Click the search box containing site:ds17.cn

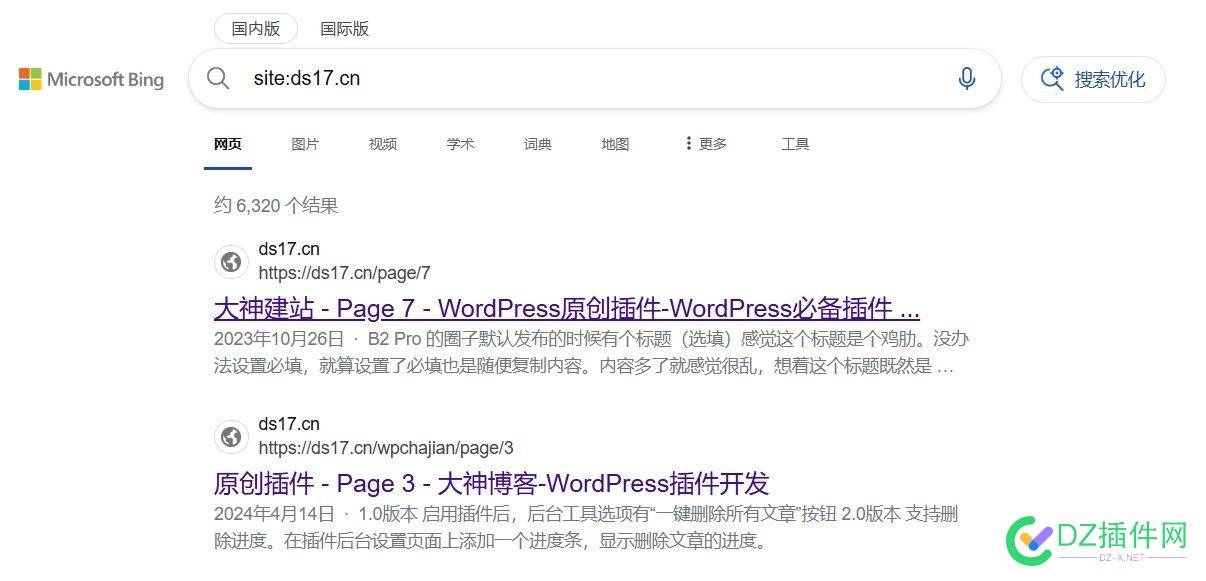pyautogui.click(x=595, y=79)
